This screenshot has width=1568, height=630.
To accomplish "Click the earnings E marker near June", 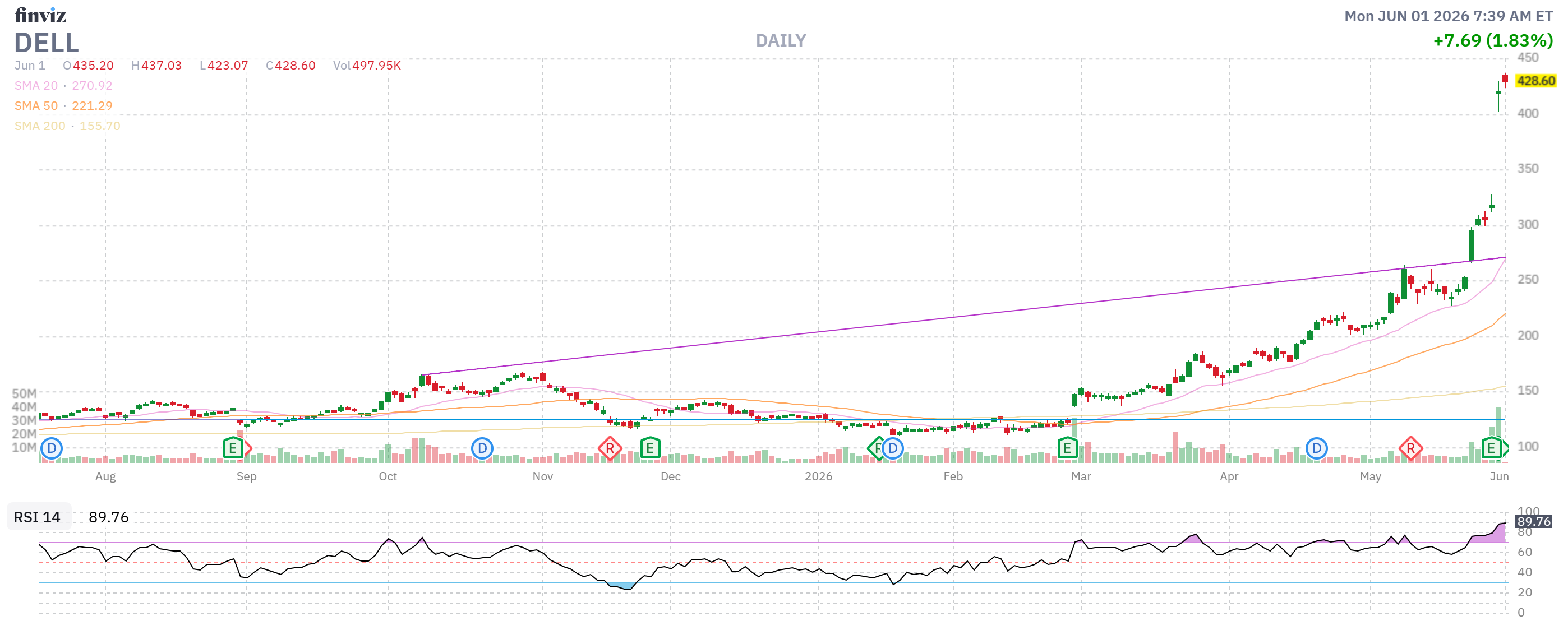I will 1491,449.
